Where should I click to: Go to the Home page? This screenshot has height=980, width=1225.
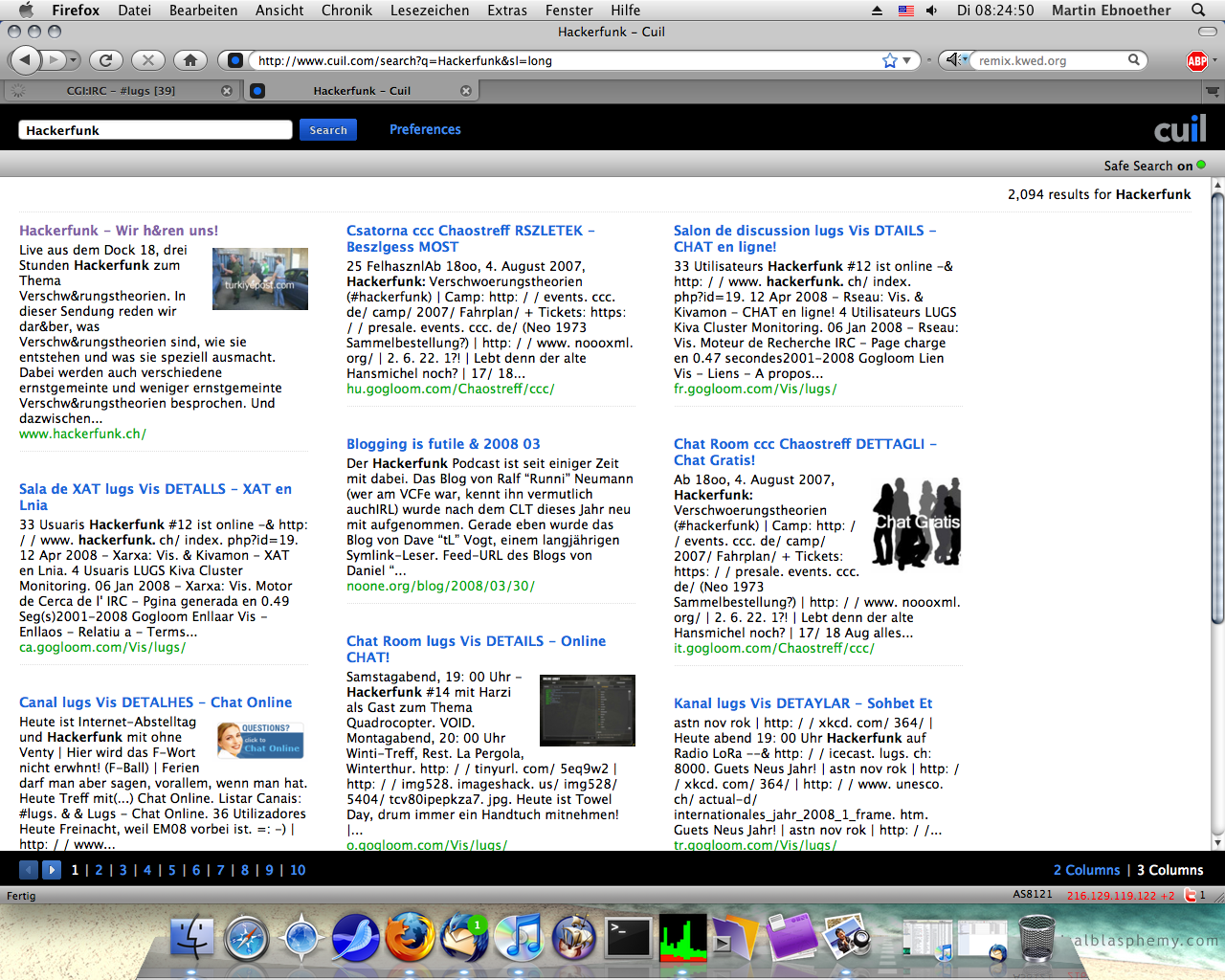tap(190, 60)
